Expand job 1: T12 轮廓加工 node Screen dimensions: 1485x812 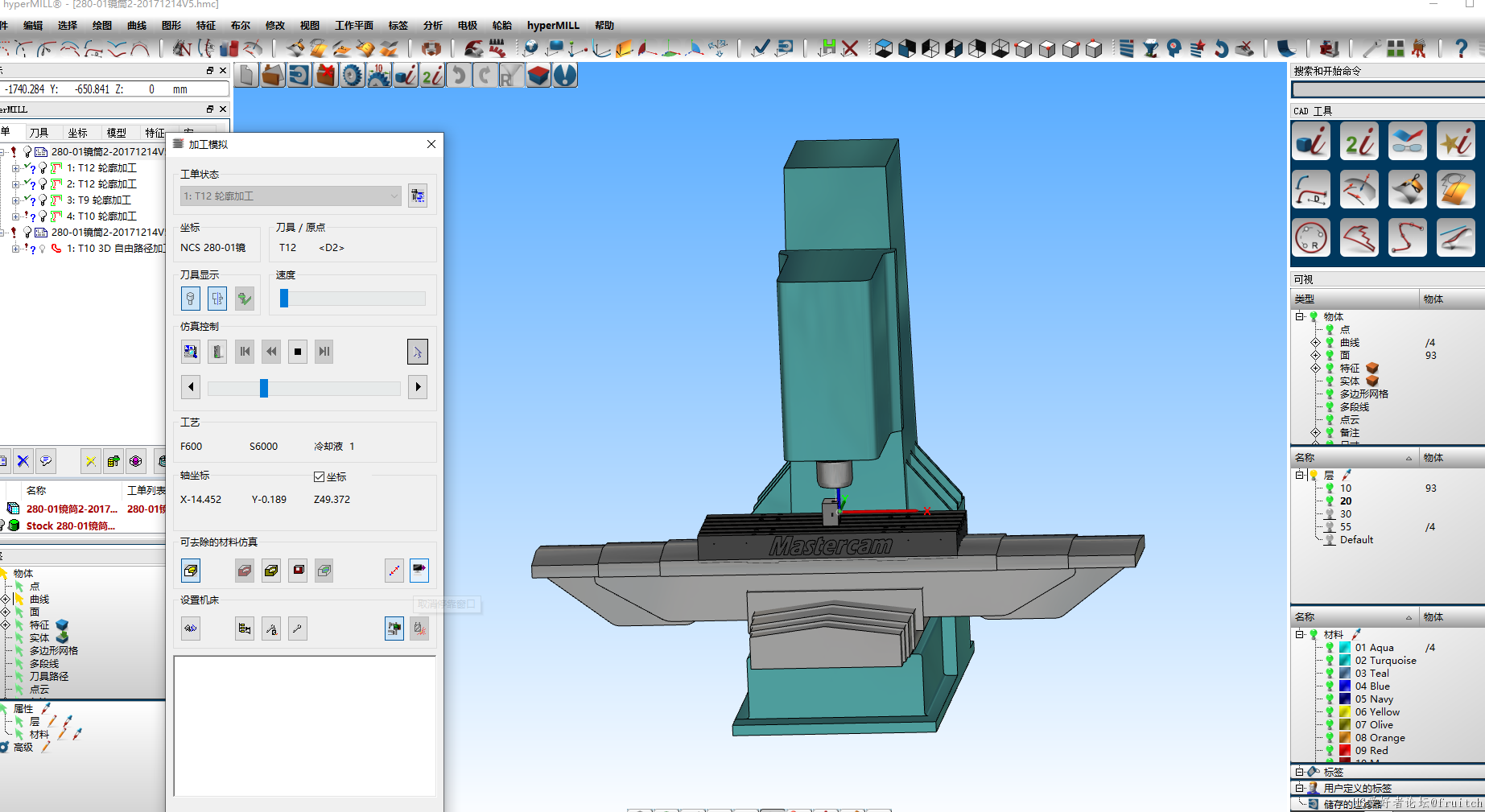pyautogui.click(x=15, y=168)
